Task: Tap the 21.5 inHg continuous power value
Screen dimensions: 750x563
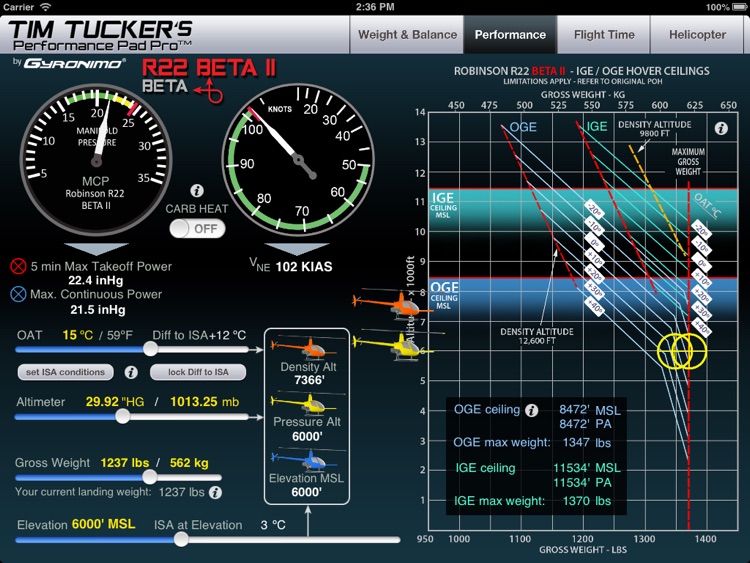Action: [98, 309]
